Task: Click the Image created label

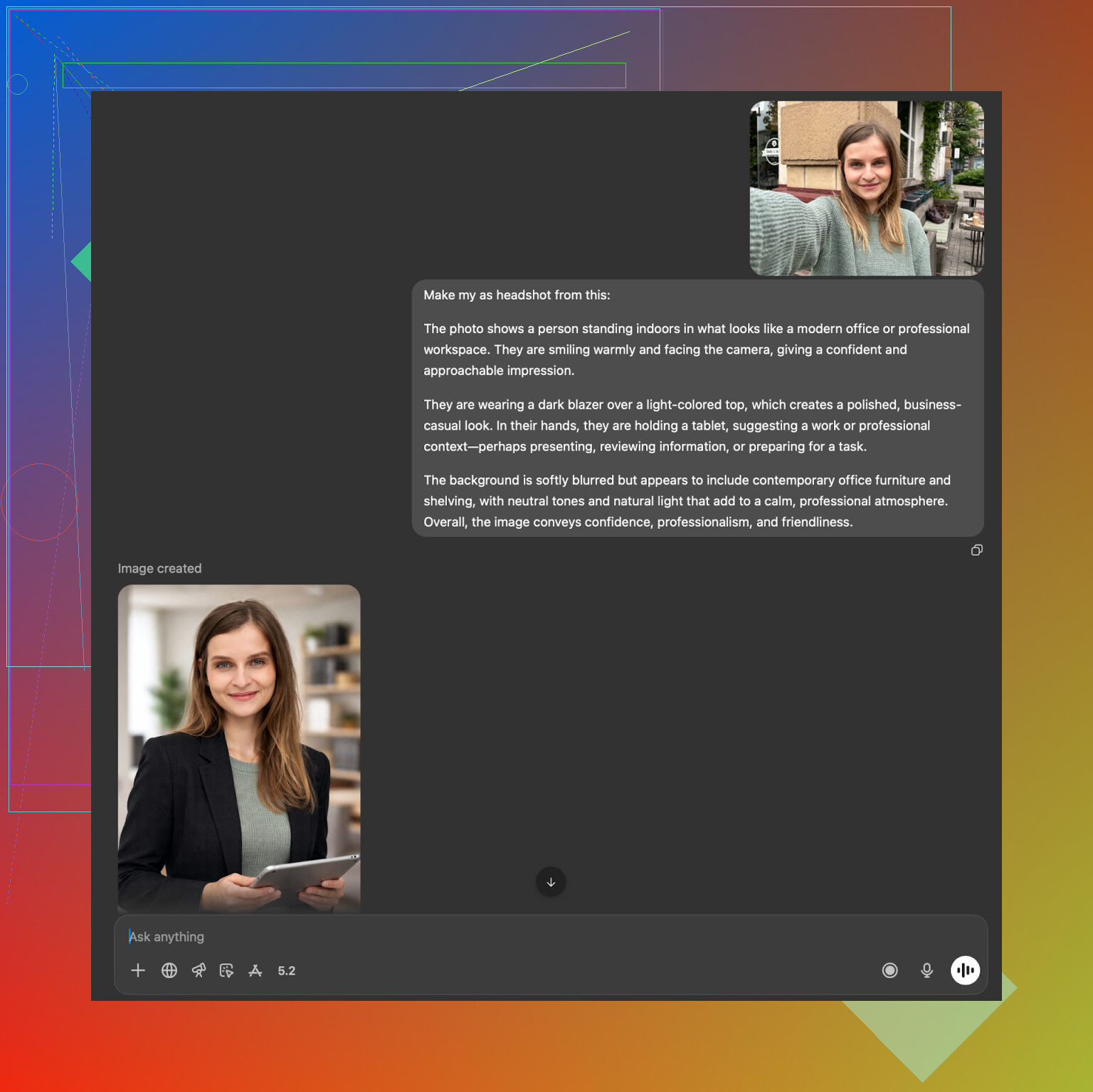Action: 159,569
